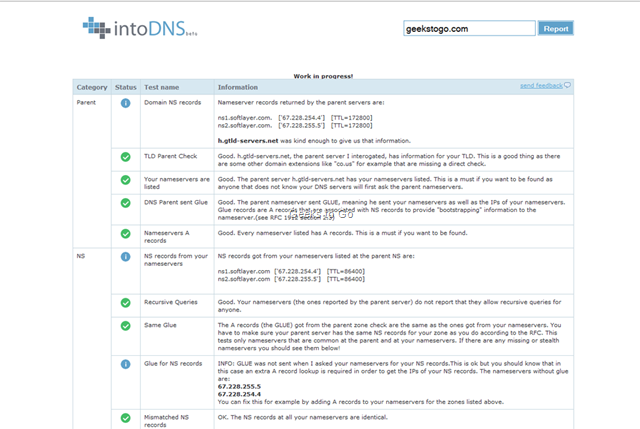Click the Category column header

click(x=92, y=87)
